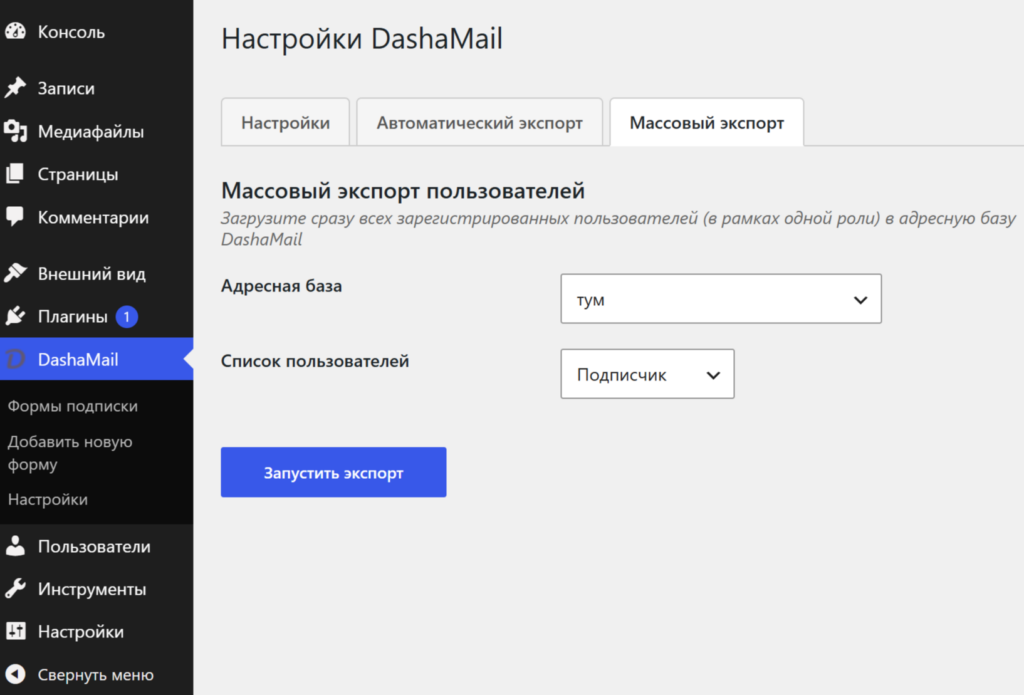This screenshot has width=1024, height=695.
Task: Click the italic description starting with Загрузите
Action: [618, 229]
